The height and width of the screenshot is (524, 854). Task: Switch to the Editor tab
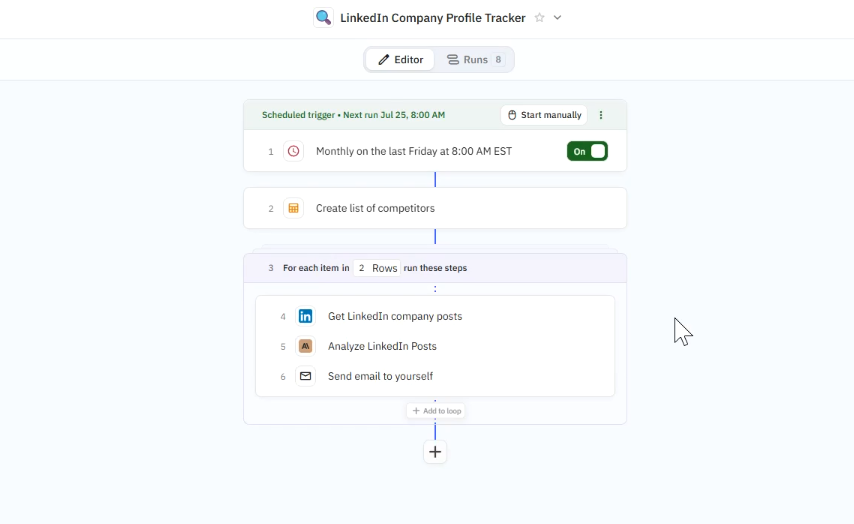(400, 59)
